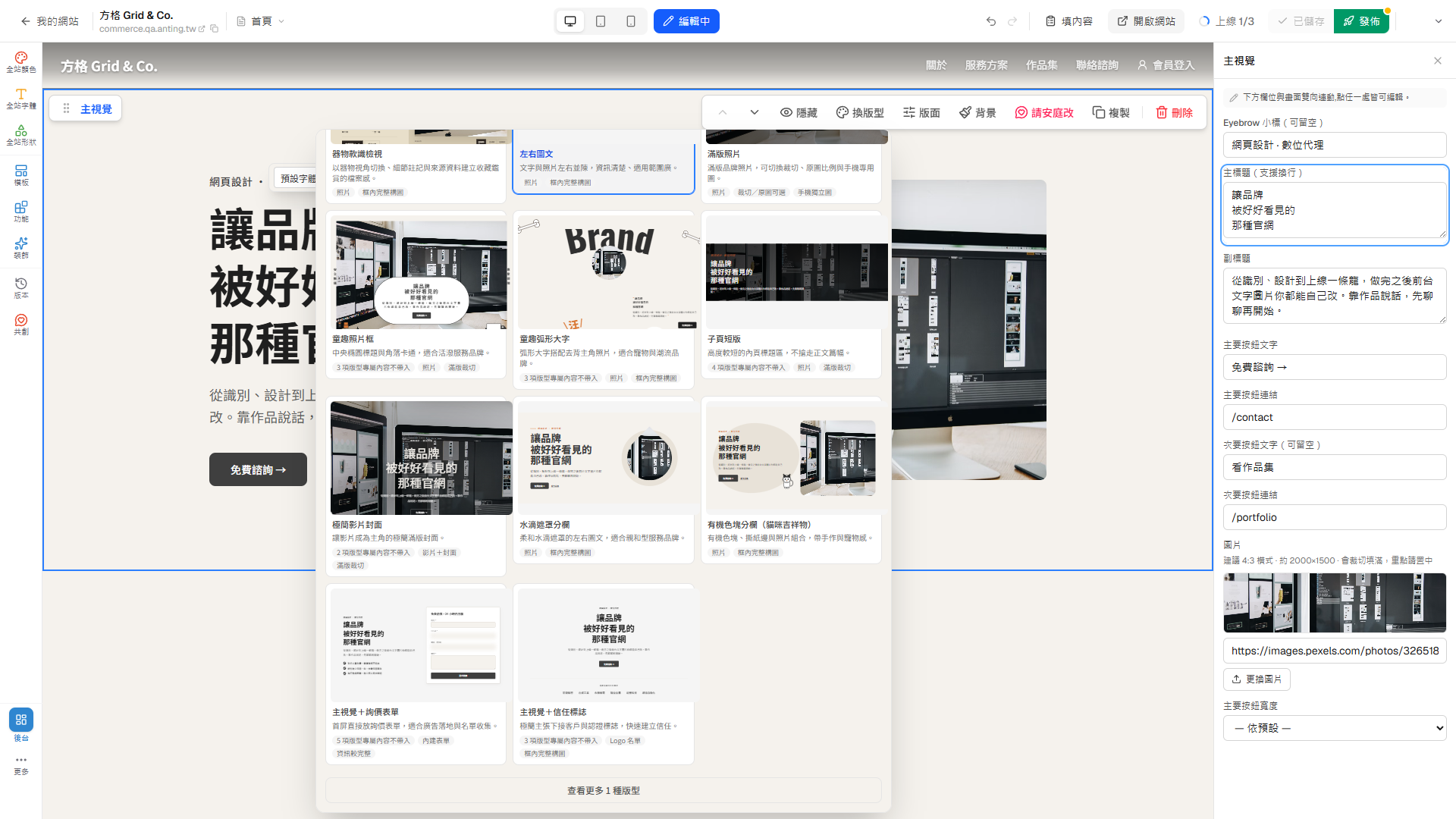Screen dimensions: 1456x819
Task: Undo the last edit
Action: tap(991, 21)
